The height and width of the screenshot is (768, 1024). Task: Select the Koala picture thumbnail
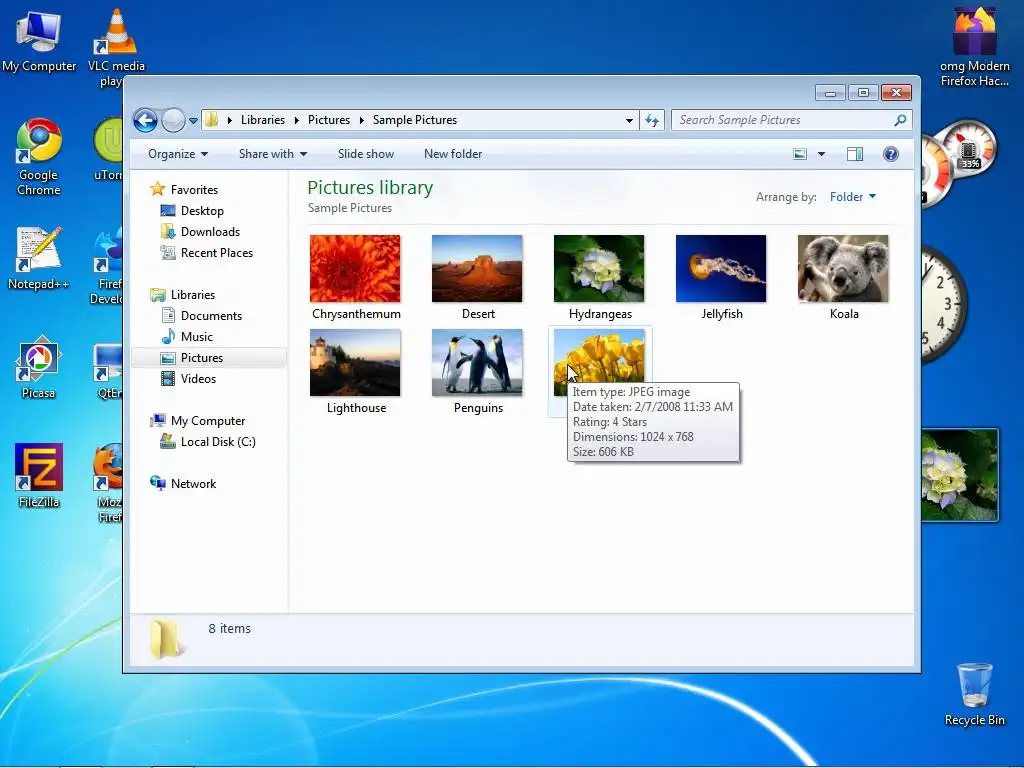(x=843, y=268)
